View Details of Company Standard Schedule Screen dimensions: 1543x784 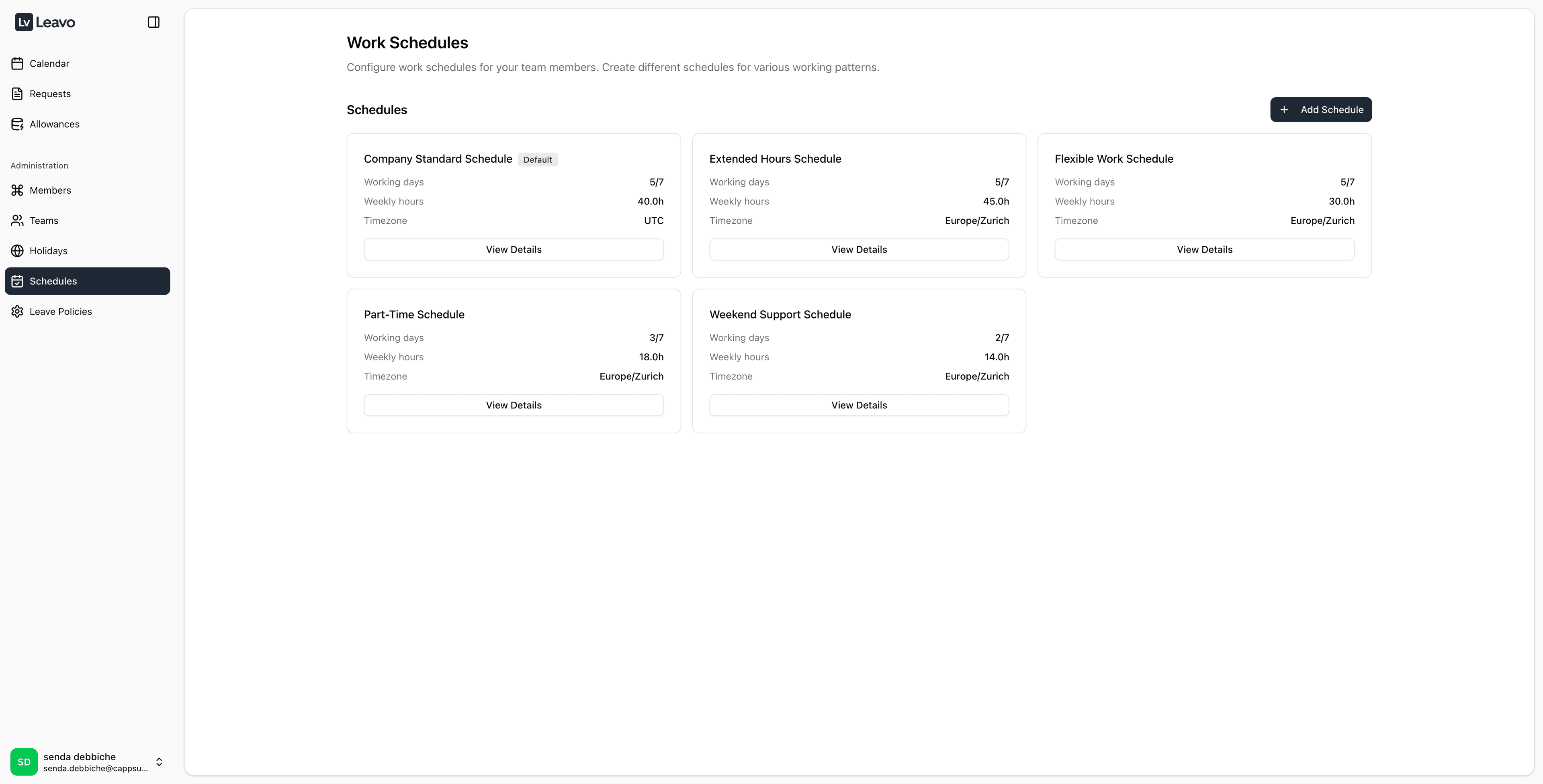(x=514, y=249)
